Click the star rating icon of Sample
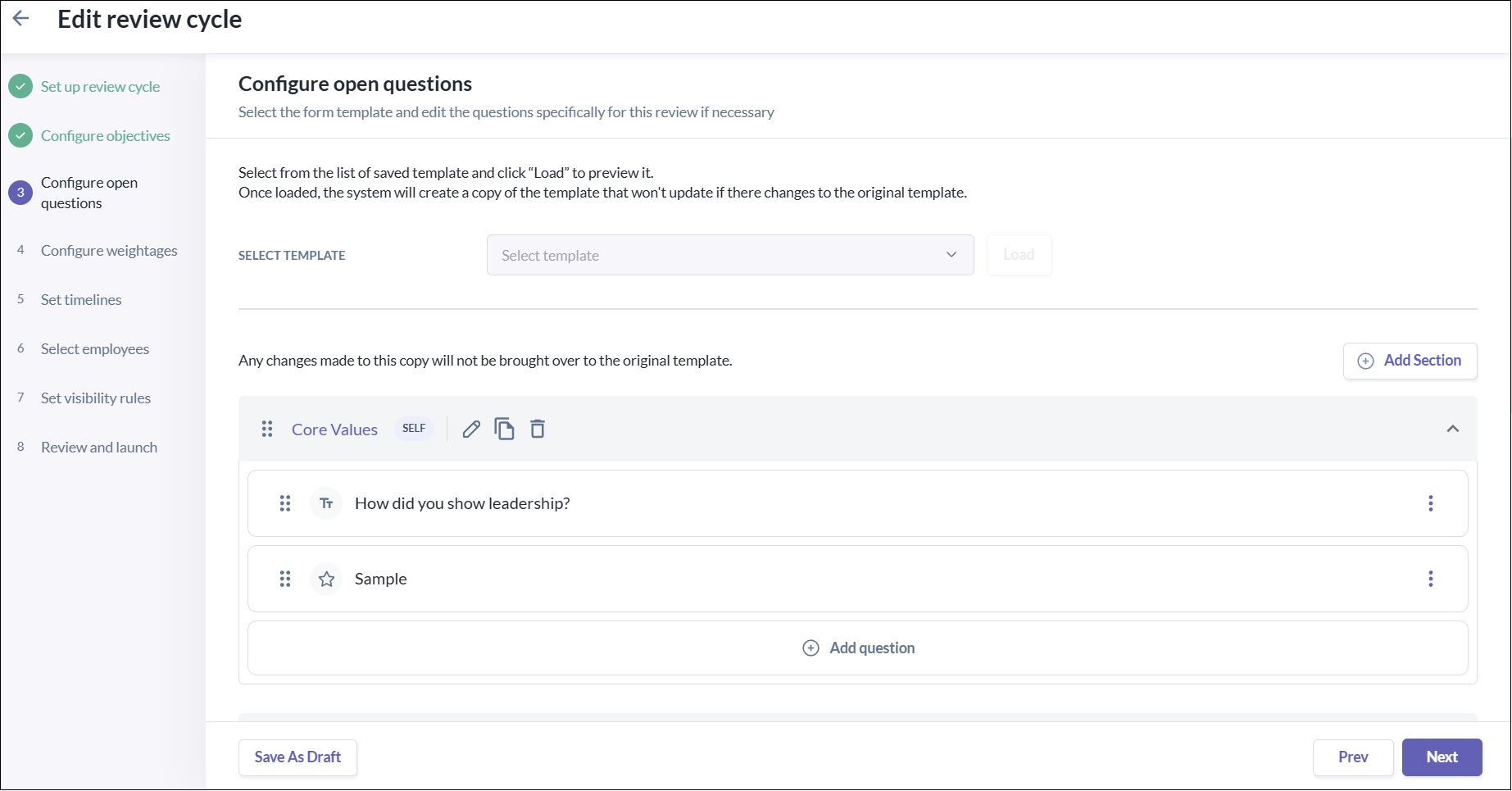The width and height of the screenshot is (1512, 791). pyautogui.click(x=326, y=579)
